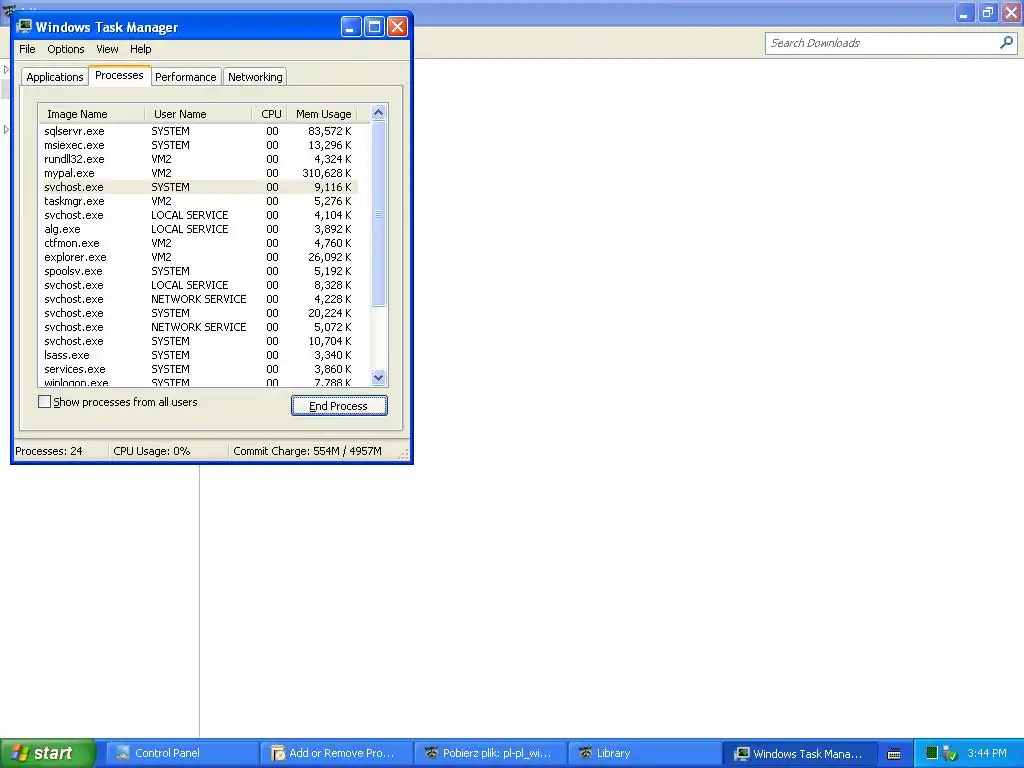1024x768 pixels.
Task: Switch to Control Panel taskbar button
Action: pyautogui.click(x=182, y=753)
